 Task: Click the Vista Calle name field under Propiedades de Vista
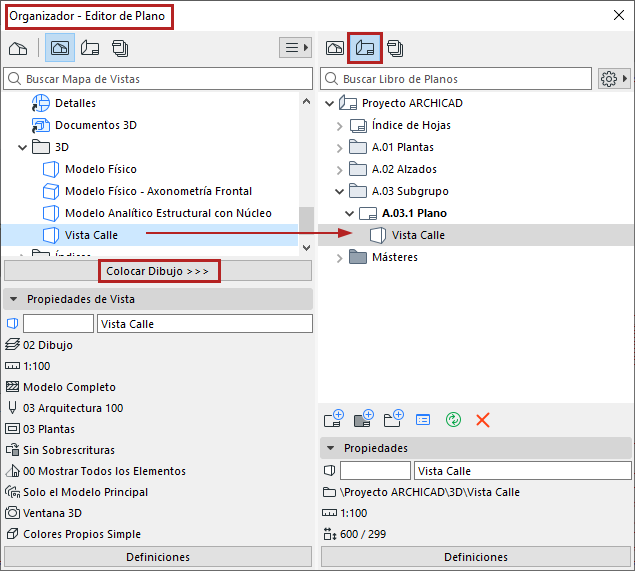205,324
